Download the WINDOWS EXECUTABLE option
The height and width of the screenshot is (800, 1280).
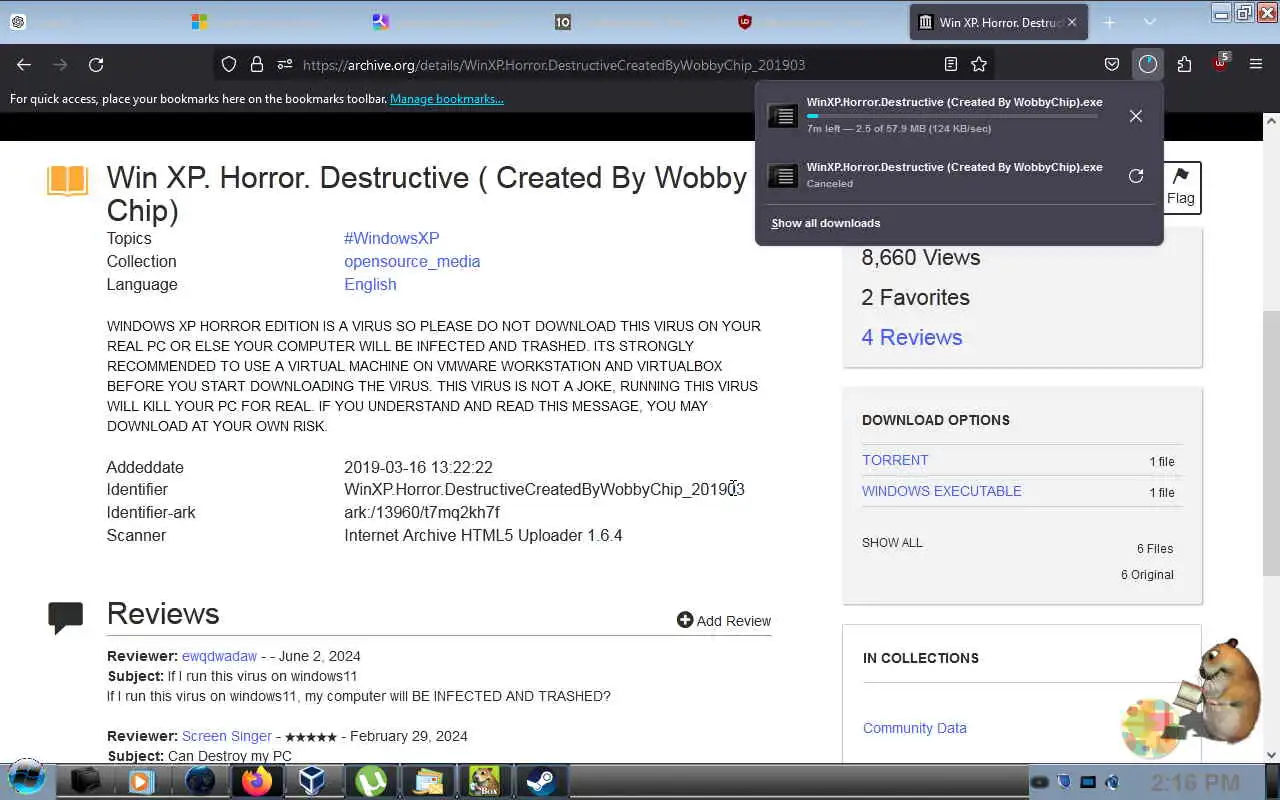pos(942,491)
